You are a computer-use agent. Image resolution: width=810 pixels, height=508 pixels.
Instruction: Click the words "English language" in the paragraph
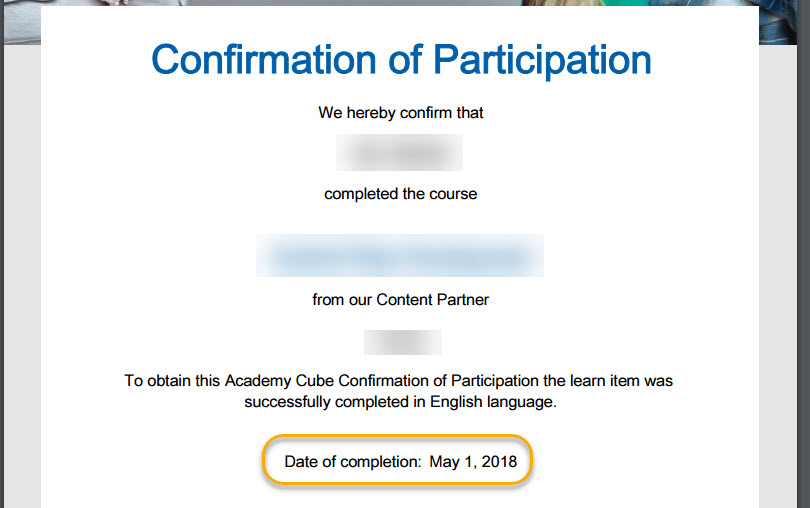[491, 402]
